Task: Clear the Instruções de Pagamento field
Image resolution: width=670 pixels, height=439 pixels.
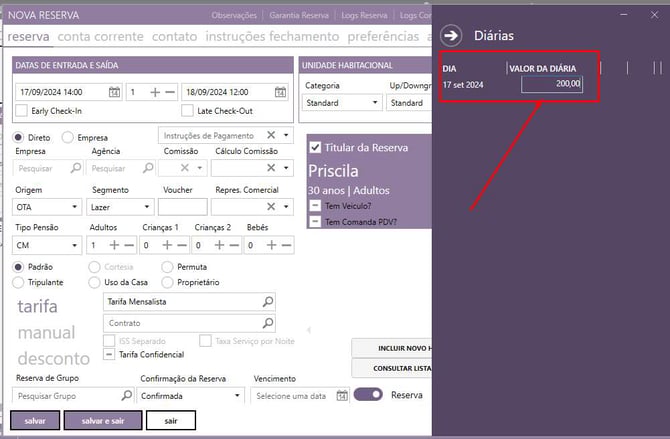Action: tap(271, 135)
